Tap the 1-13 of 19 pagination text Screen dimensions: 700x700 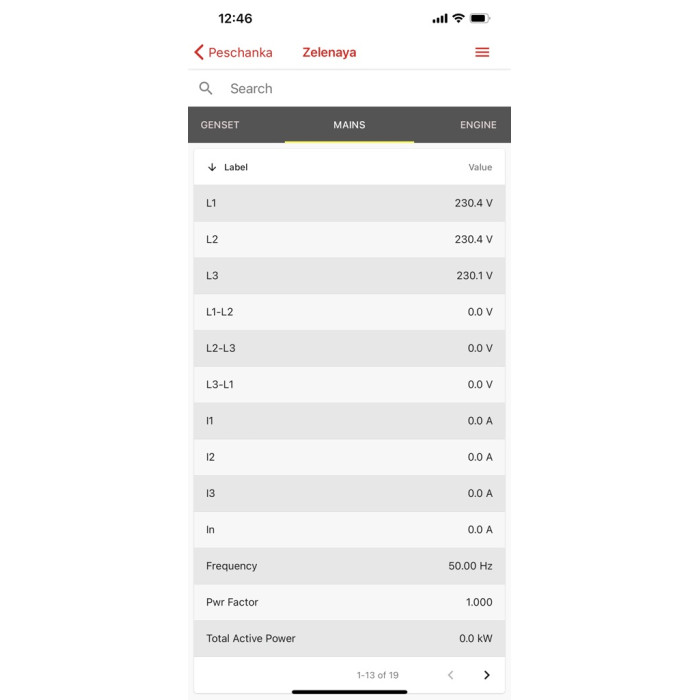[x=378, y=675]
